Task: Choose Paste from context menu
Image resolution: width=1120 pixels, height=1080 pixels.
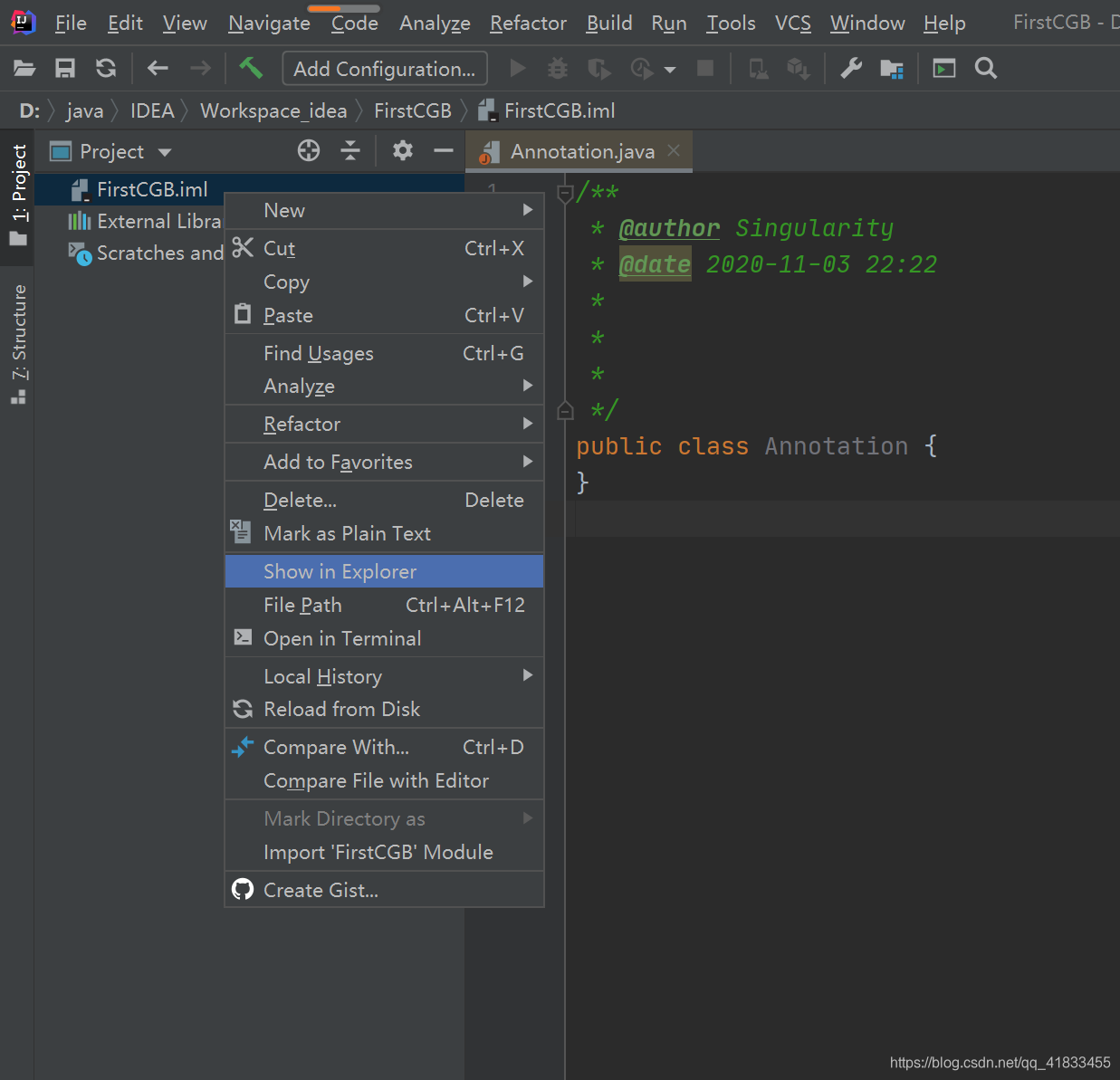Action: (x=384, y=315)
